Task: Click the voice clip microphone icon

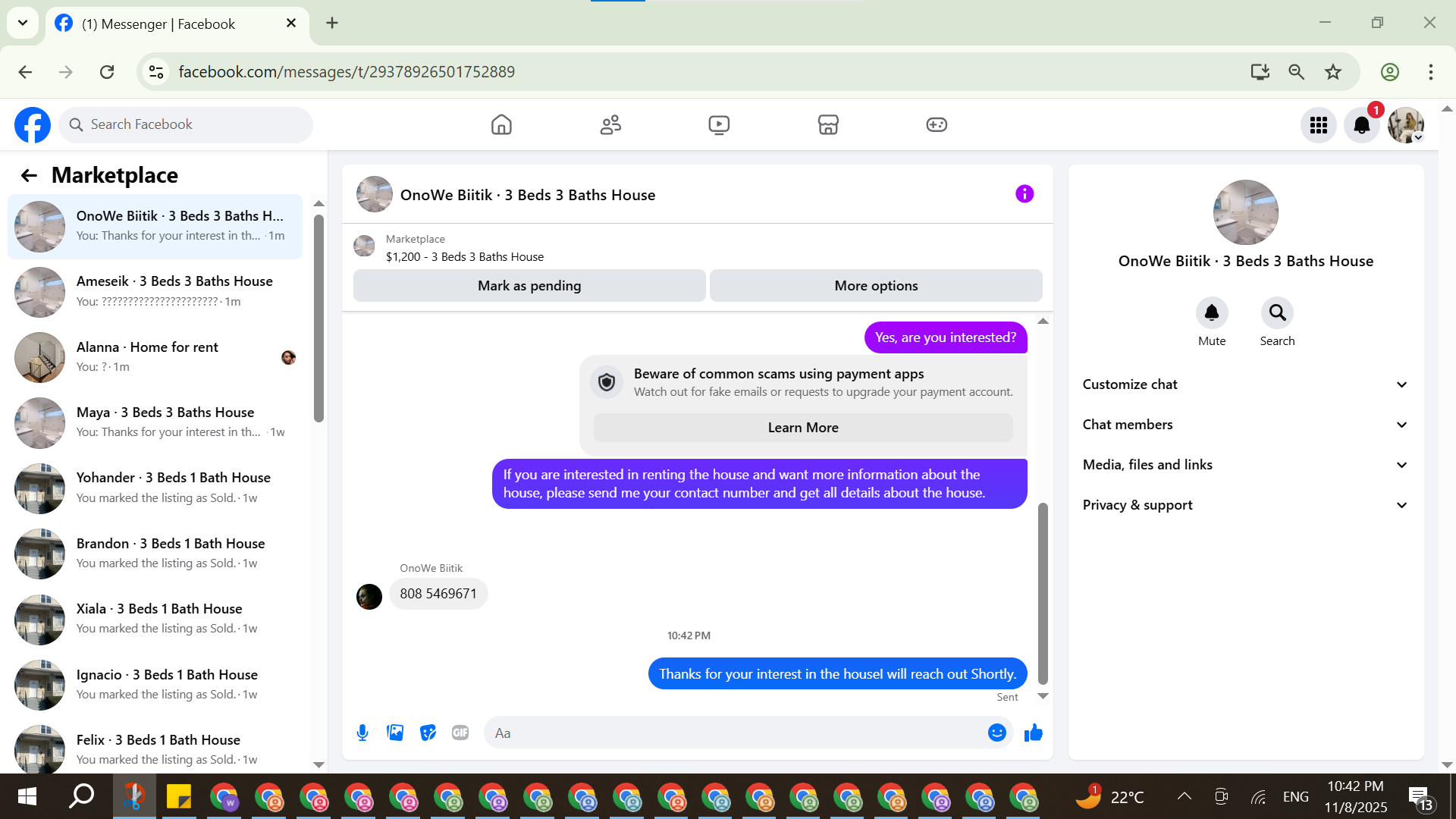Action: [x=362, y=733]
